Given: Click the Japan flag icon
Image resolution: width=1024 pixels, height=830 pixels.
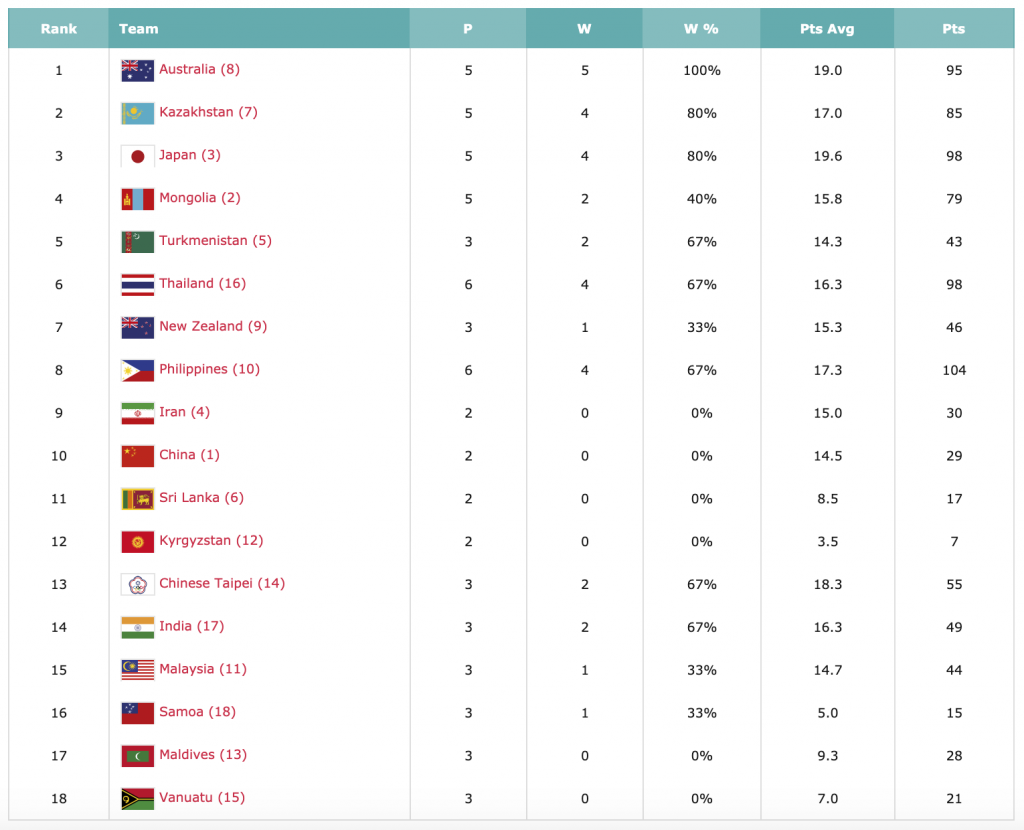Looking at the screenshot, I should pos(137,156).
